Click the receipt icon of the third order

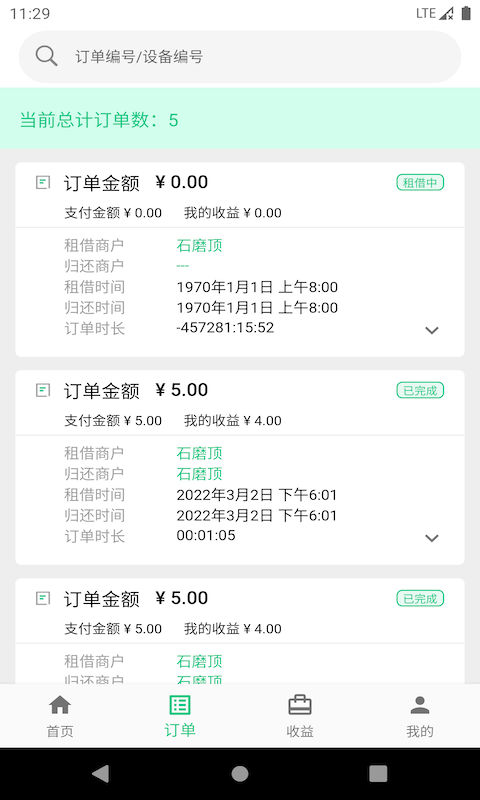click(x=43, y=598)
